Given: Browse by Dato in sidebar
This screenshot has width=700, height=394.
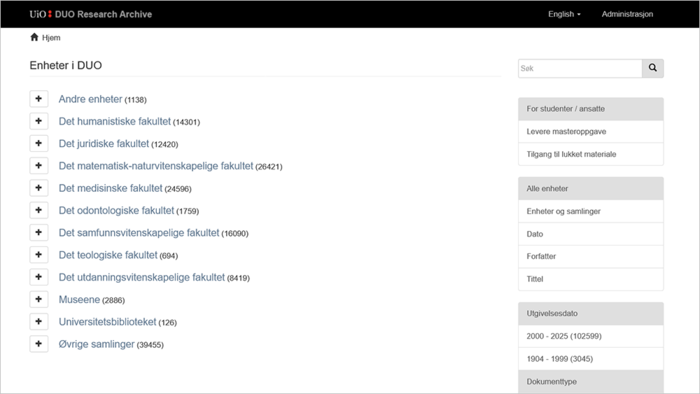Looking at the screenshot, I should click(x=591, y=234).
